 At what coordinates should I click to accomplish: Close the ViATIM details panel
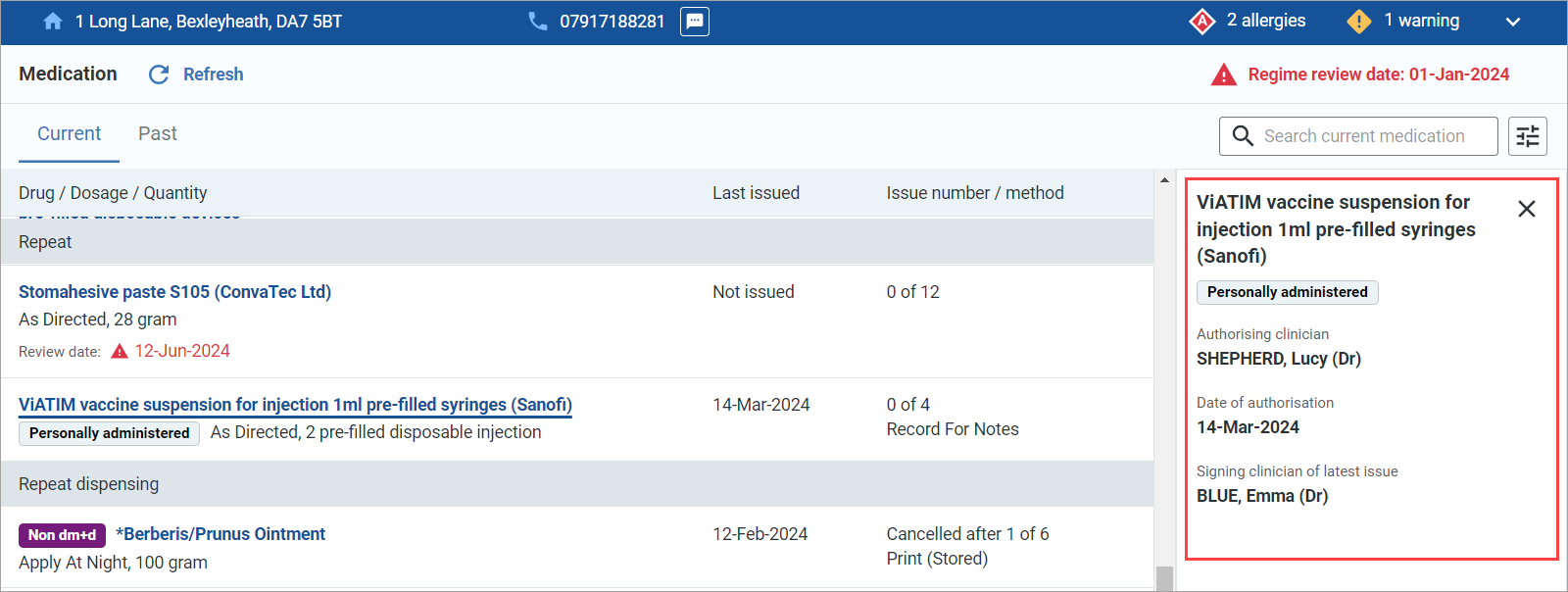coord(1527,209)
